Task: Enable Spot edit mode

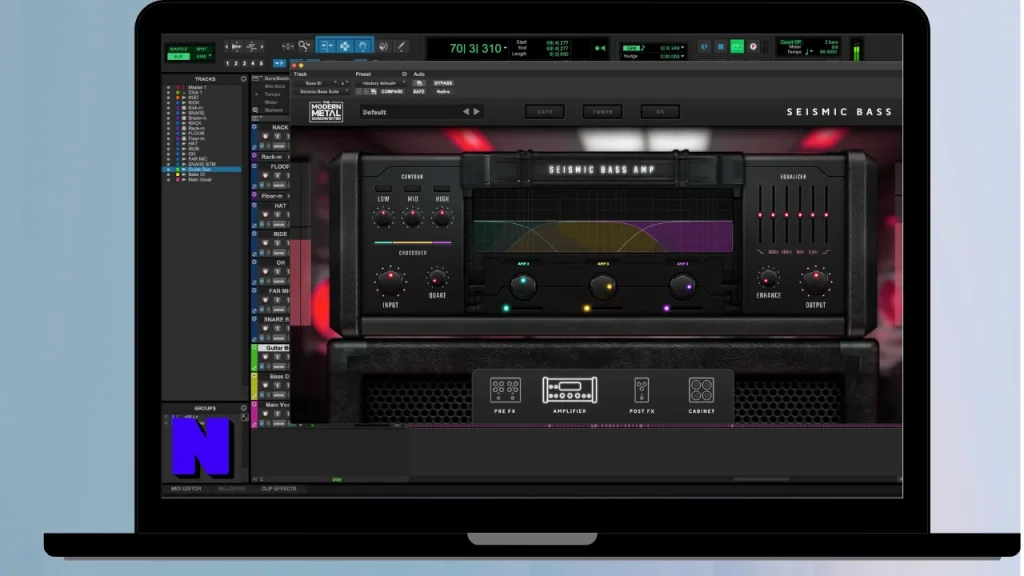Action: point(202,49)
